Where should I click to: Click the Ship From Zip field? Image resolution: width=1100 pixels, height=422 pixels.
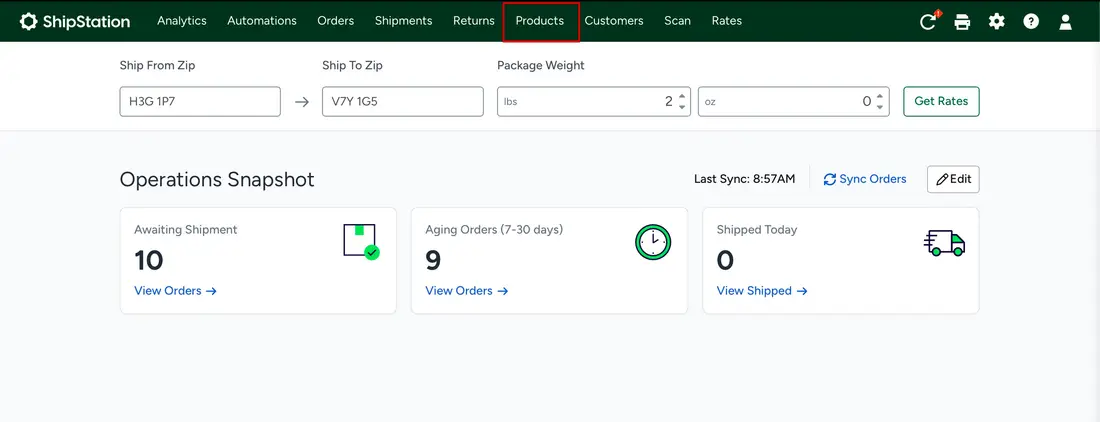tap(200, 102)
